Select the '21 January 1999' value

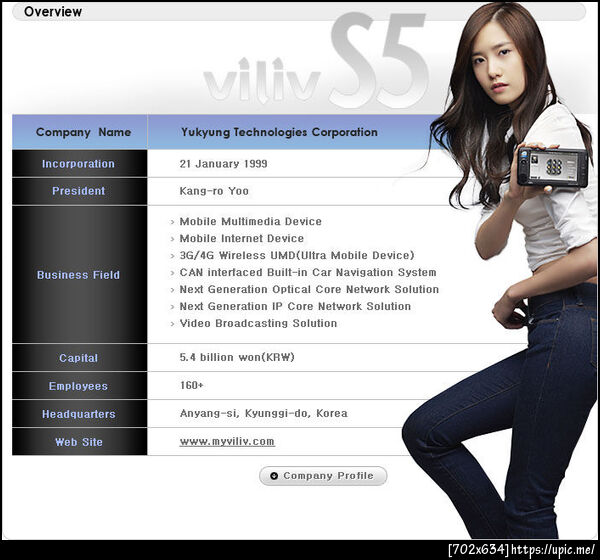point(223,164)
